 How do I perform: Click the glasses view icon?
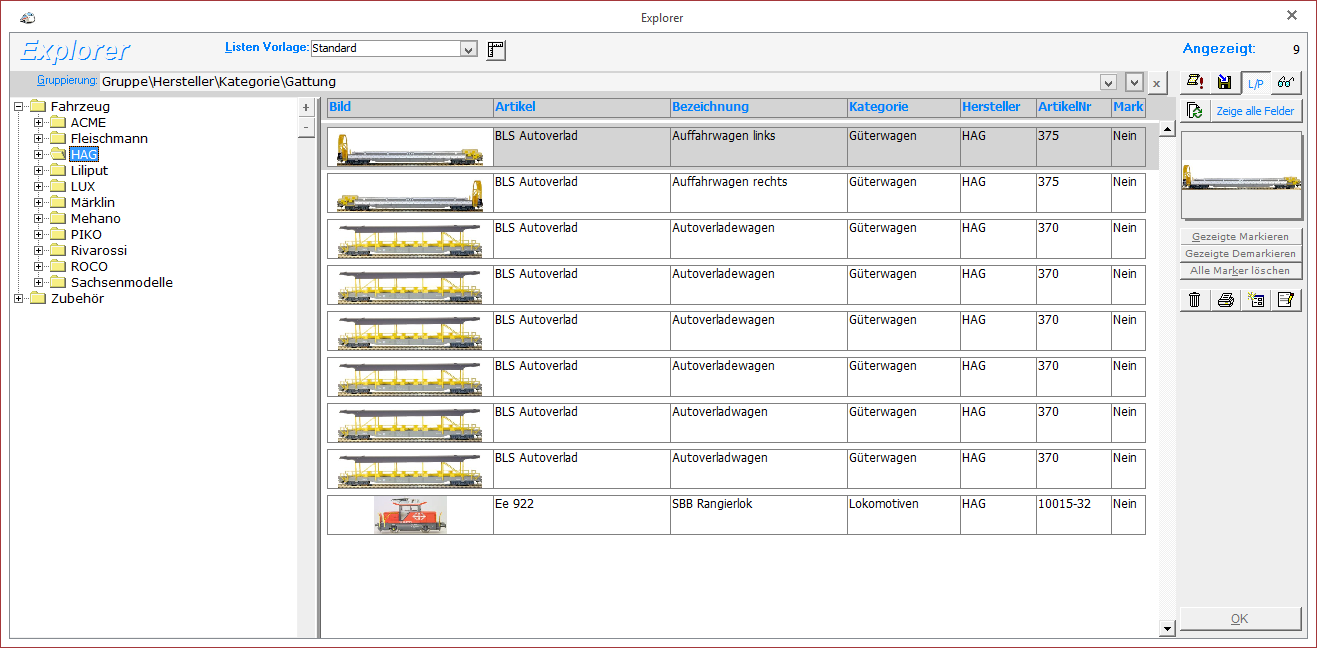(x=1286, y=82)
